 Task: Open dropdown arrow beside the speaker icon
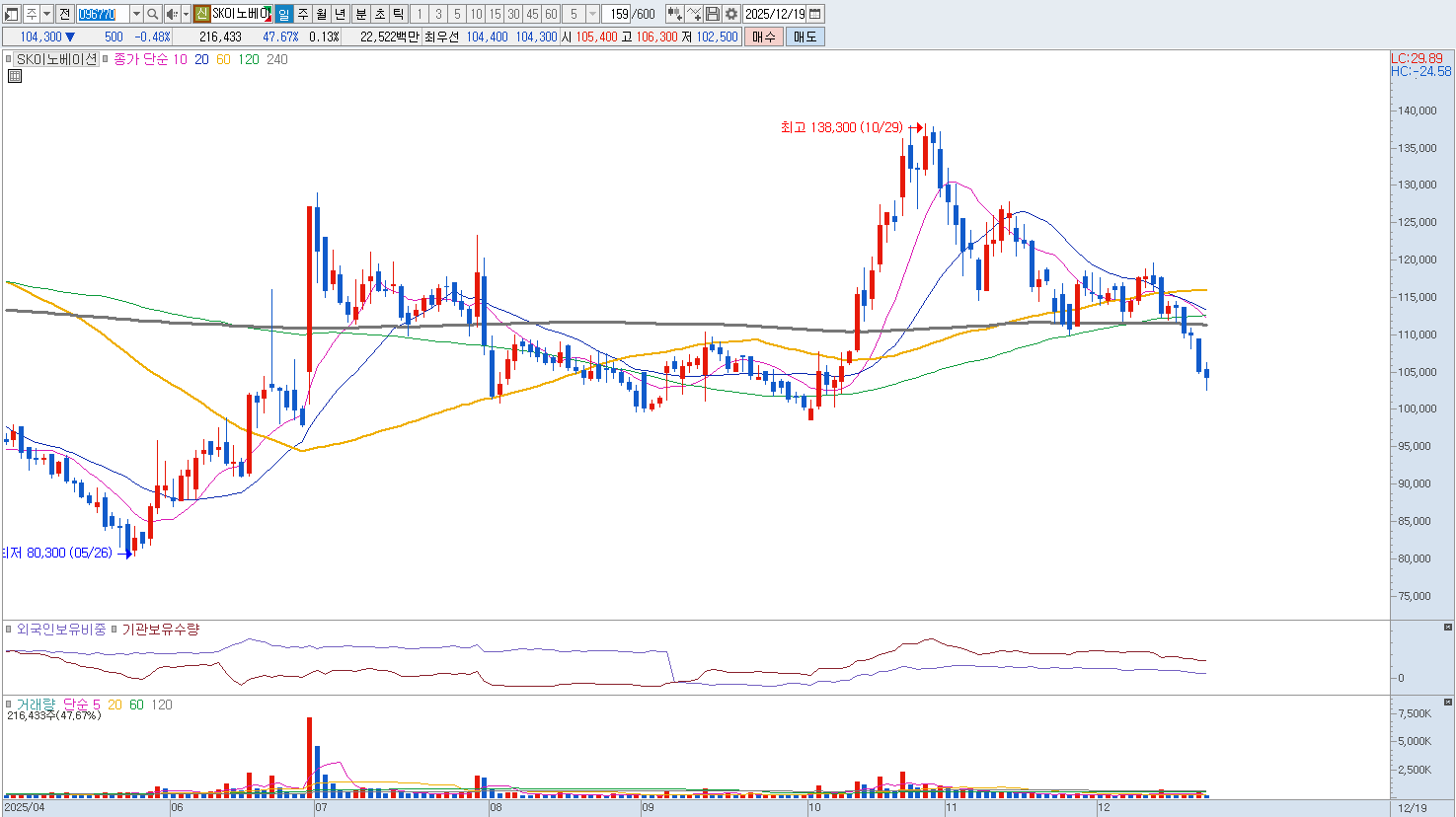point(186,14)
